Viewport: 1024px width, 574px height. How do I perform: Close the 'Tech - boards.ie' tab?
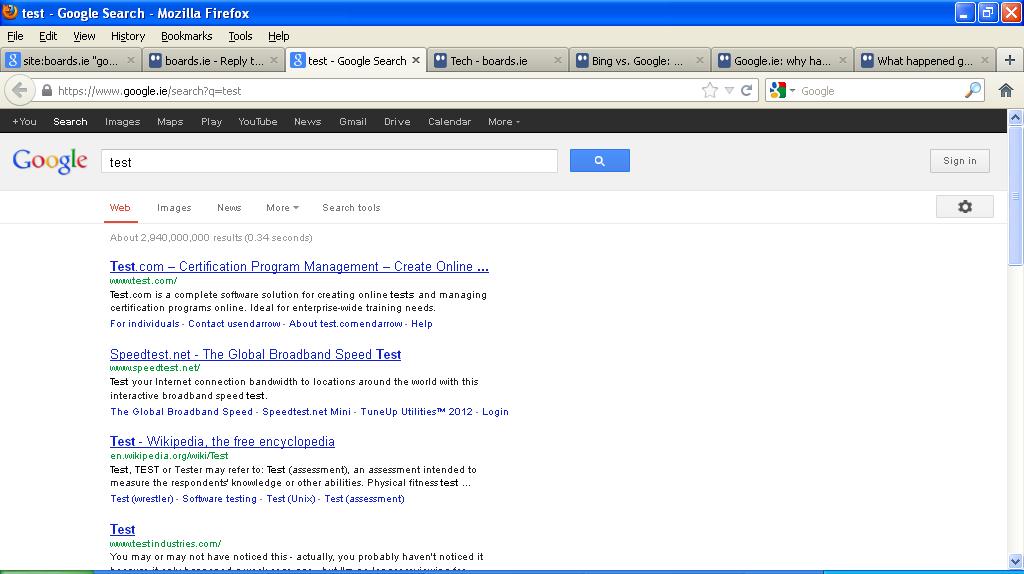click(558, 60)
